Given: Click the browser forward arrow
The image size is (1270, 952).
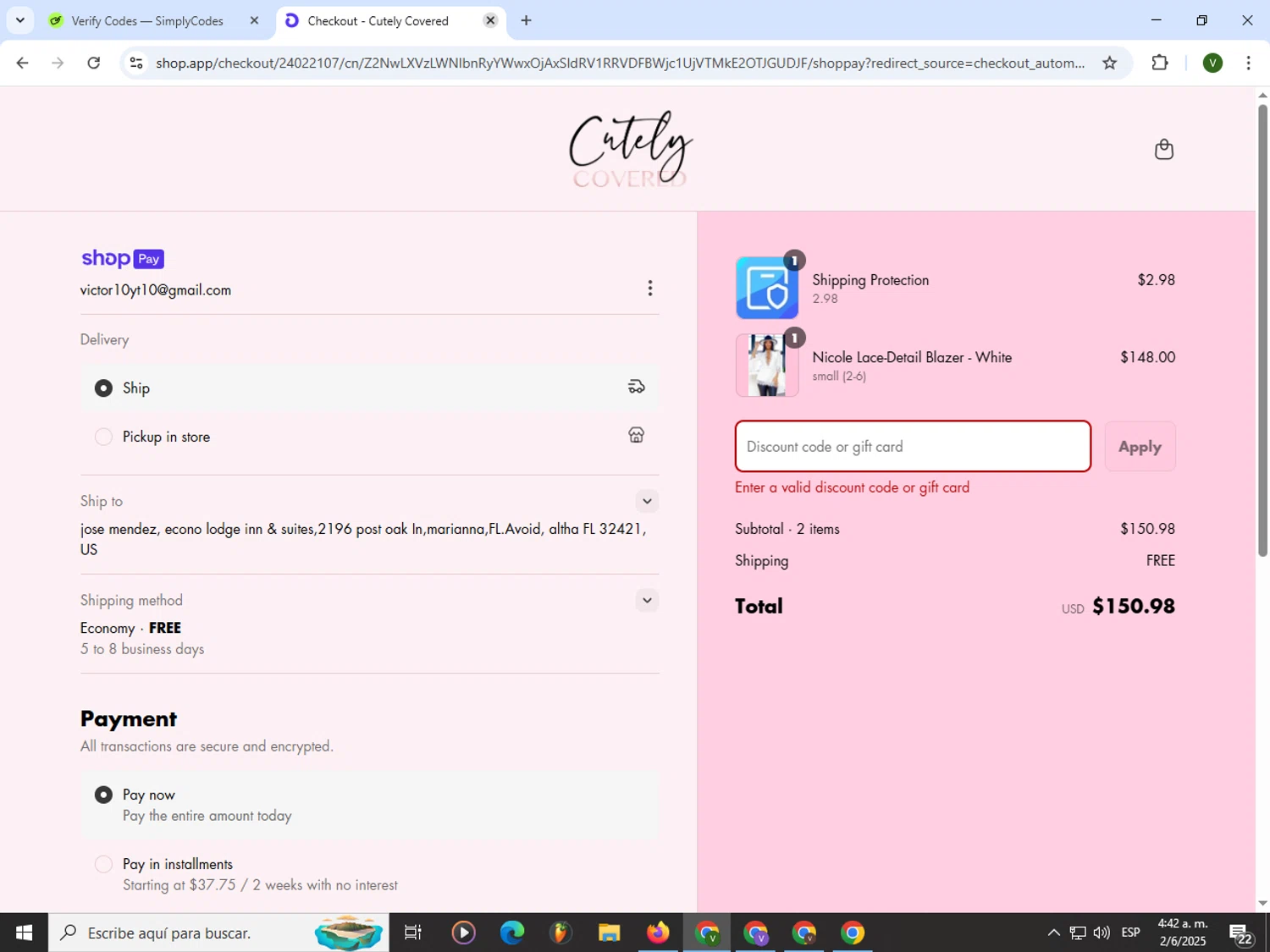Looking at the screenshot, I should point(58,63).
